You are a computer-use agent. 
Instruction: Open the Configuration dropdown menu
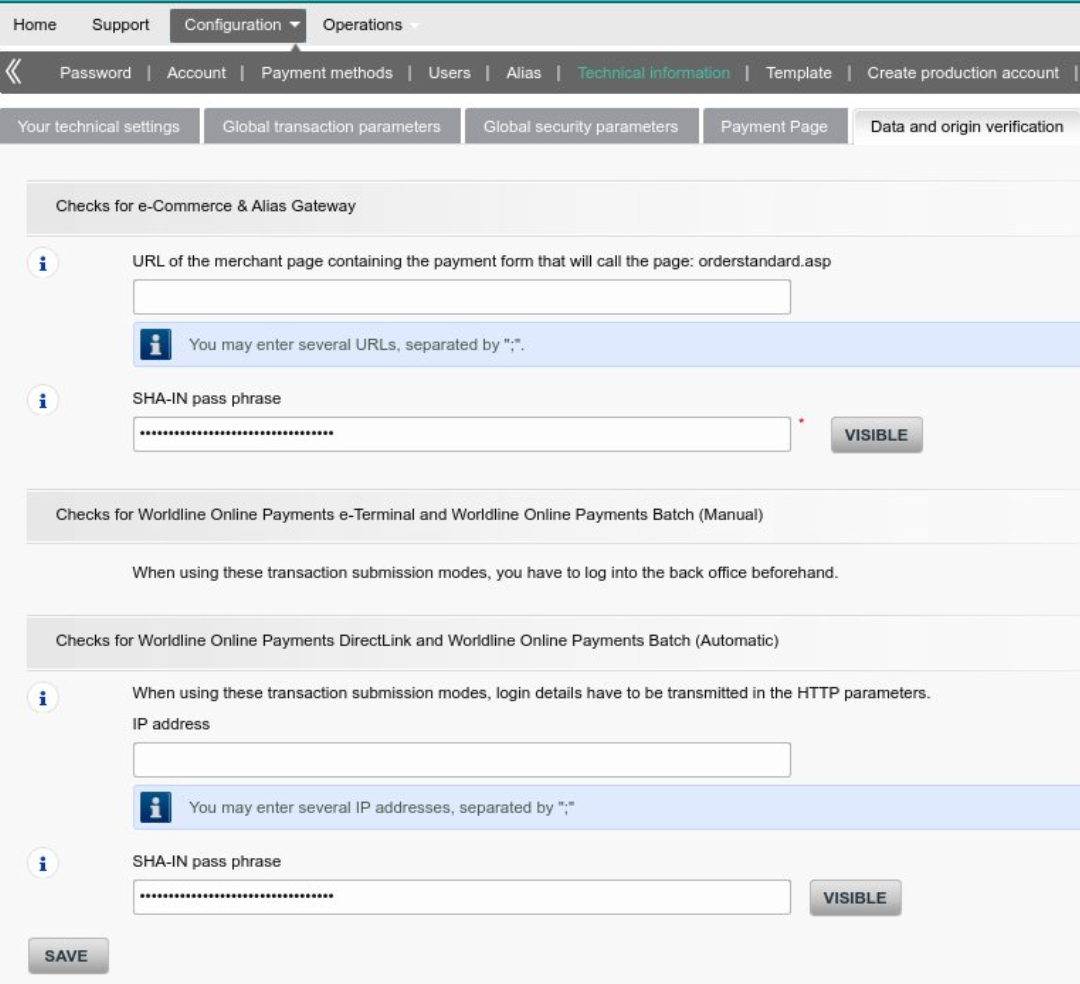(238, 25)
